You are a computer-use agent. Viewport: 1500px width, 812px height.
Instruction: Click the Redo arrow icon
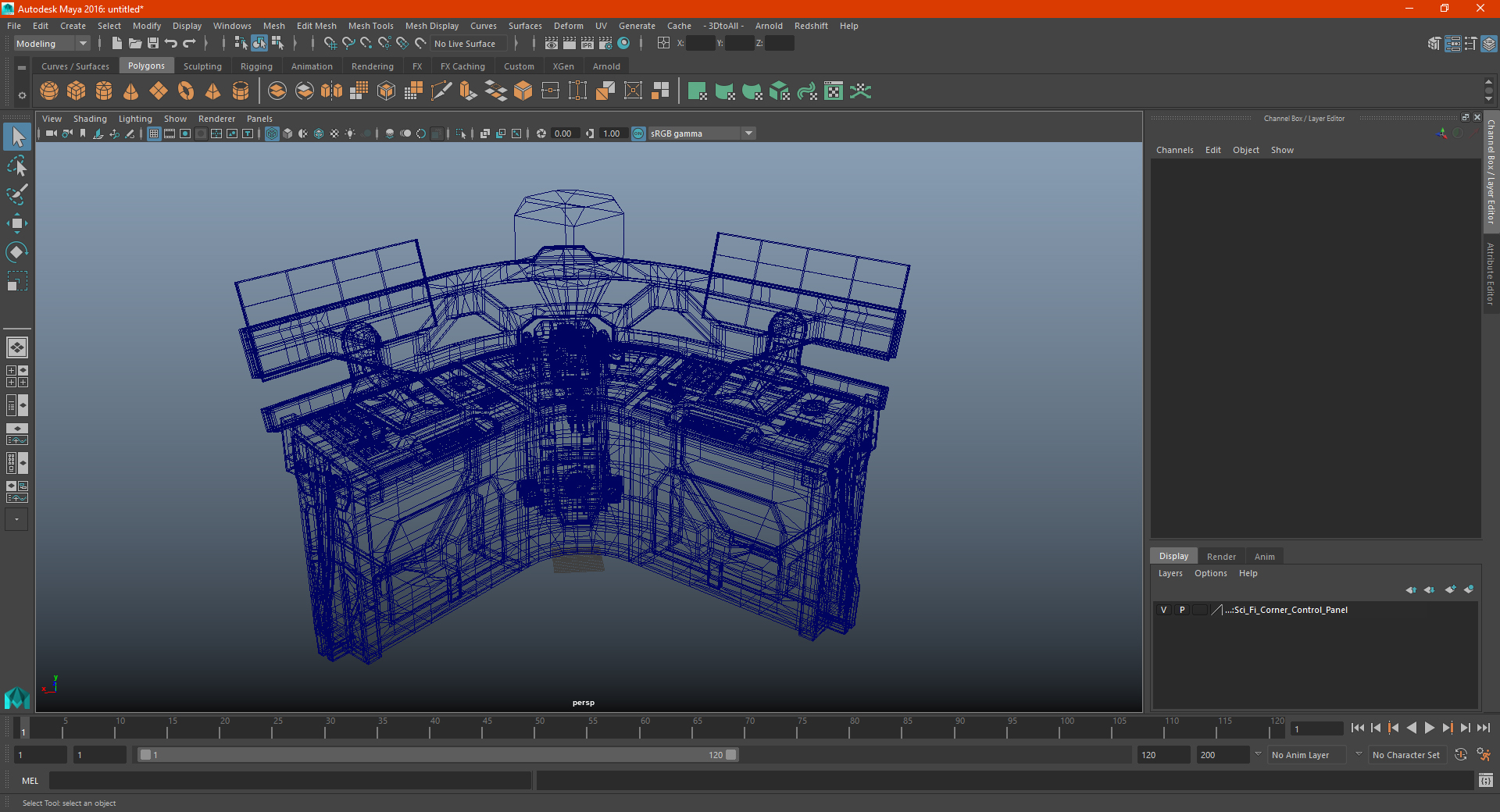(x=189, y=44)
